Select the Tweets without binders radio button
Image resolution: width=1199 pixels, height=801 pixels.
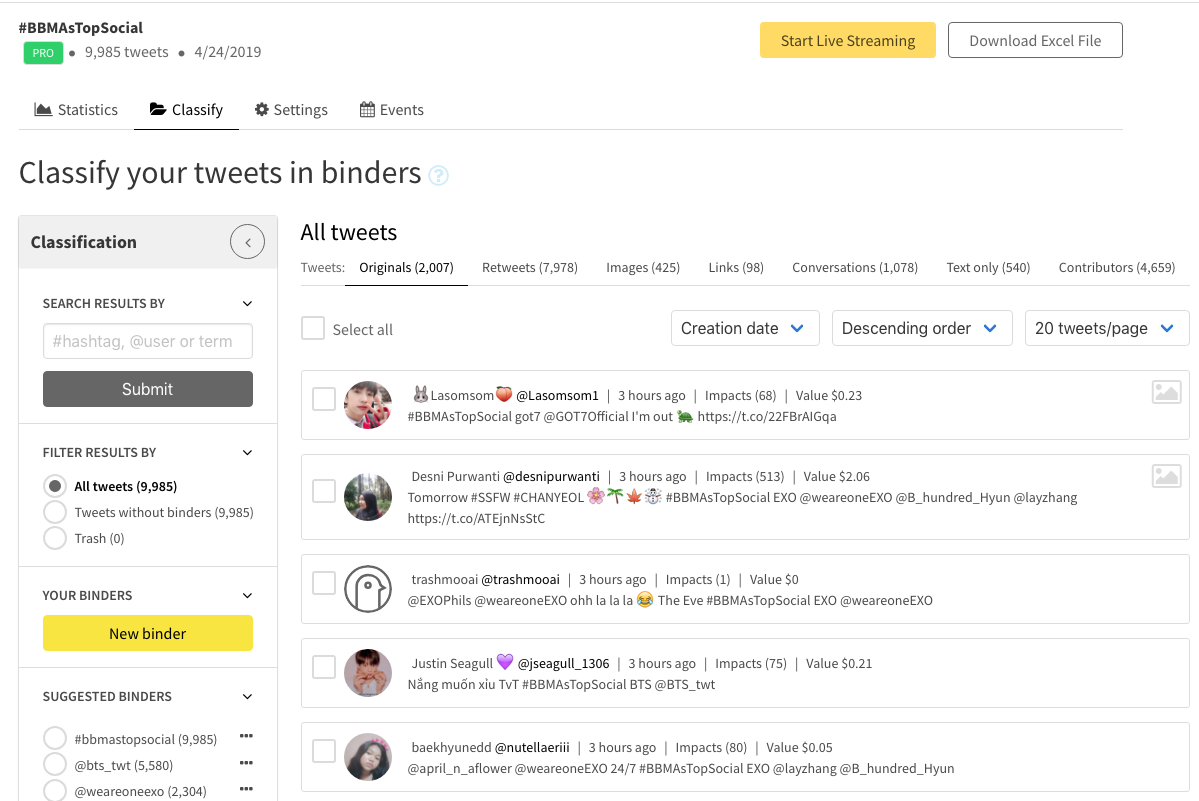(x=56, y=512)
